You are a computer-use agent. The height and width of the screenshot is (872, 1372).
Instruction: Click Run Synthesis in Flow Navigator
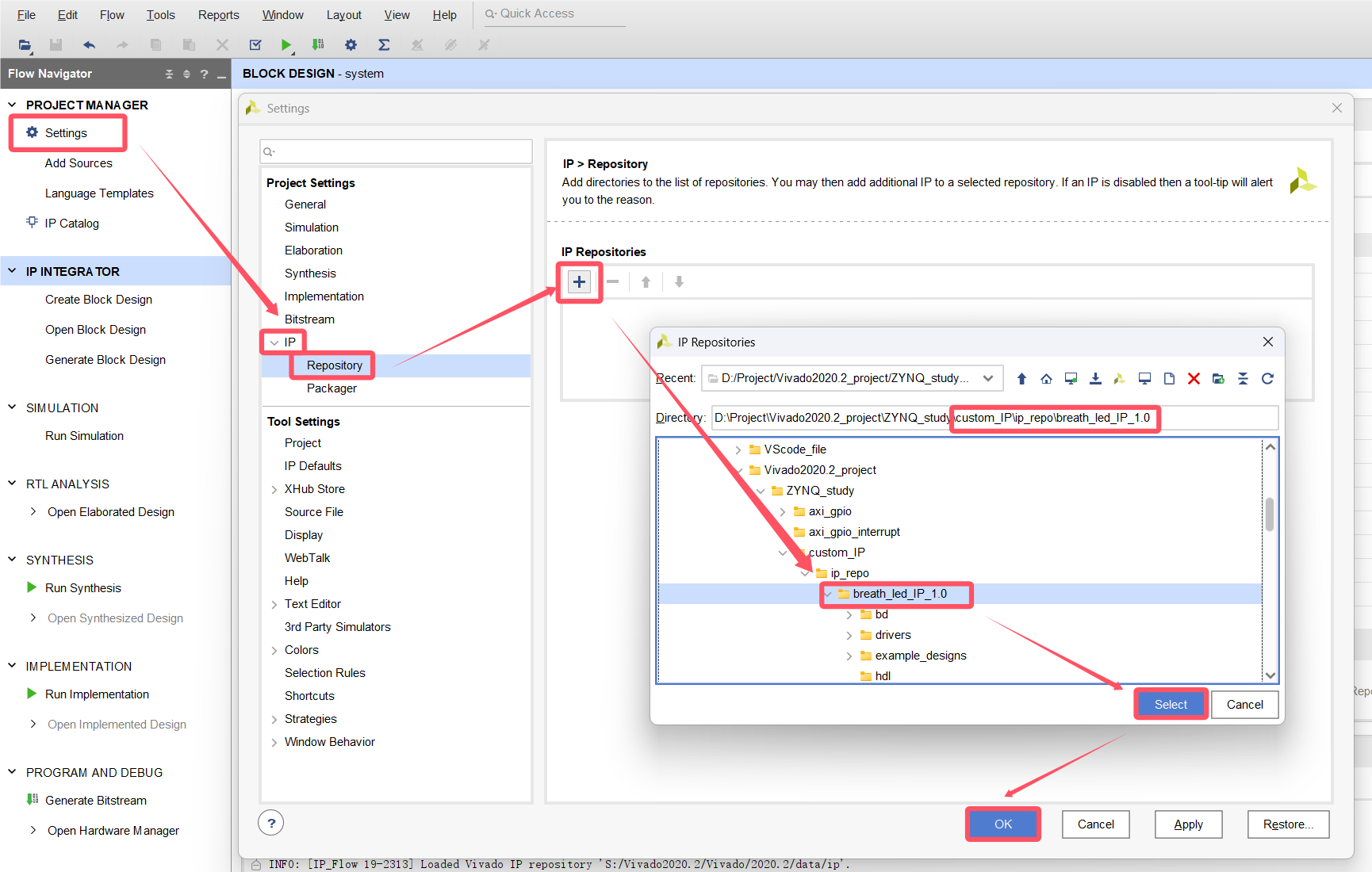click(x=83, y=588)
